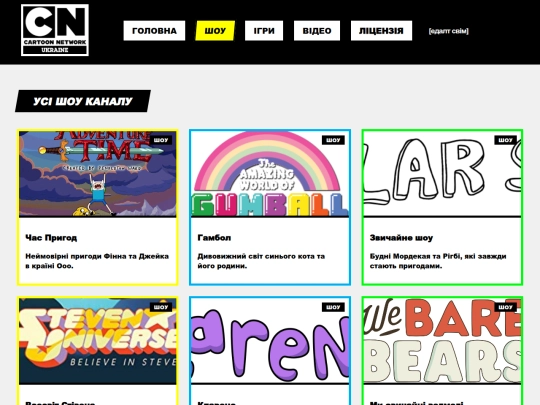Click the ШОУ badge on We Bare Bears card
Viewport: 540px width, 405px height.
tap(506, 307)
